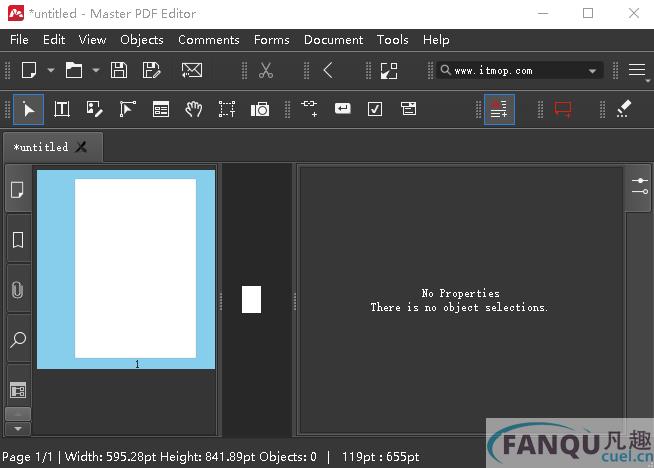Toggle the Object Inspector sliders icon
This screenshot has height=468, width=654.
(639, 186)
